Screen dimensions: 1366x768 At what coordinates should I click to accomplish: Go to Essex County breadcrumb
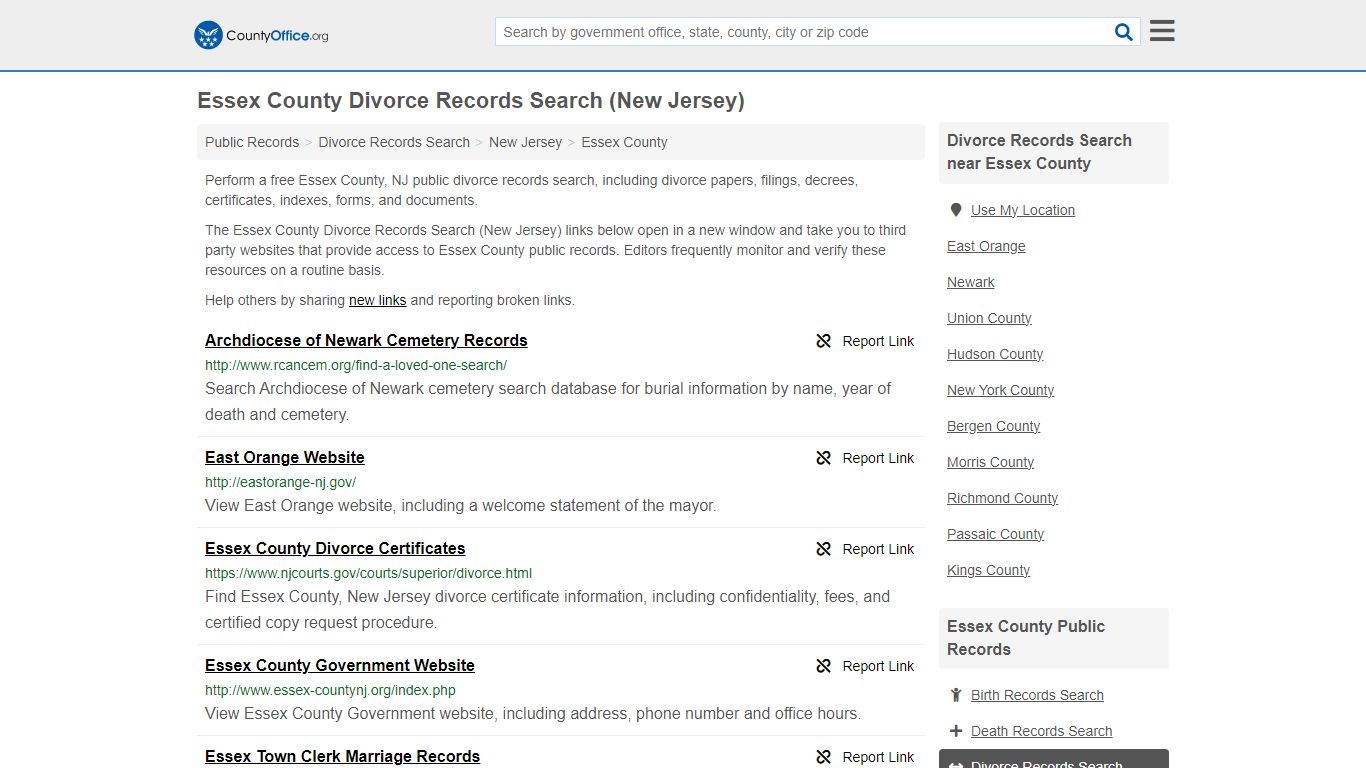[624, 142]
